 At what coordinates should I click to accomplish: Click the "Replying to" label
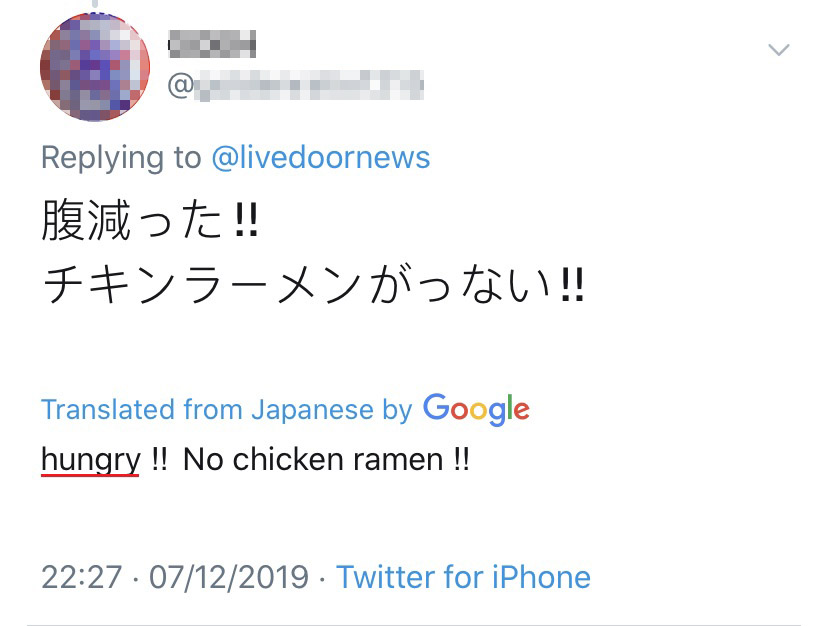click(x=121, y=157)
